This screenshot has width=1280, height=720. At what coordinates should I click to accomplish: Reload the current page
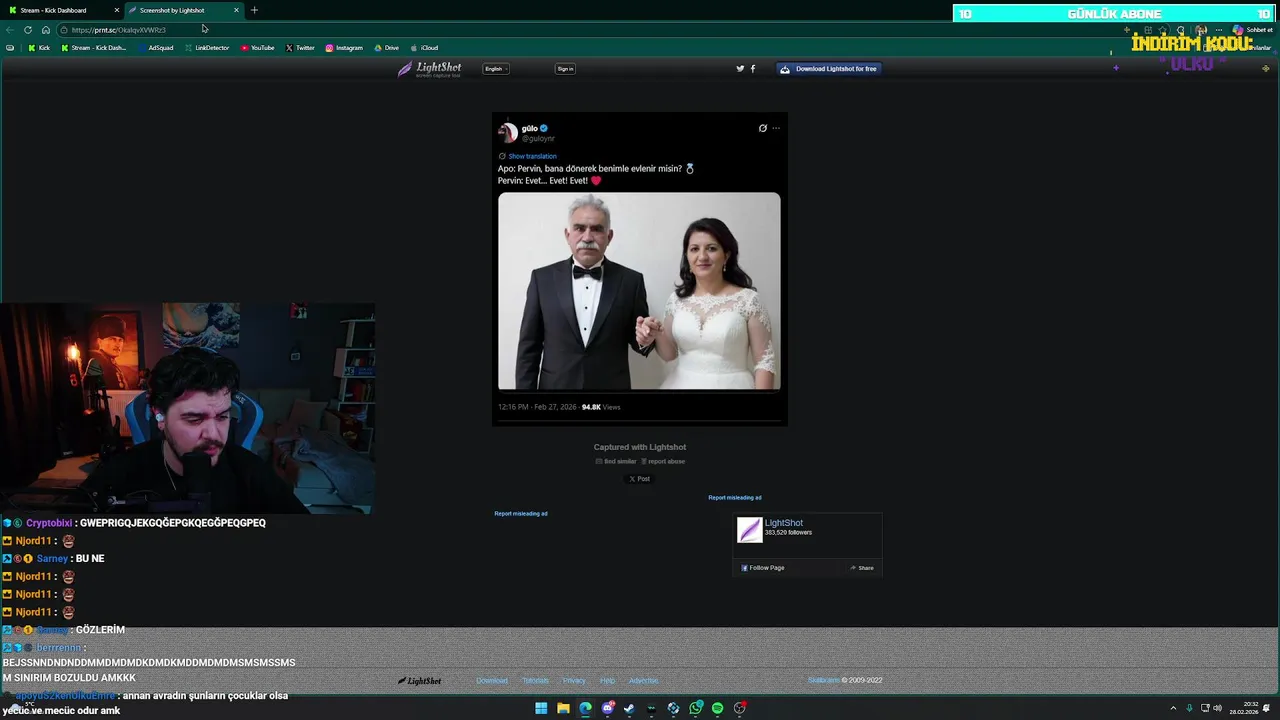28,30
